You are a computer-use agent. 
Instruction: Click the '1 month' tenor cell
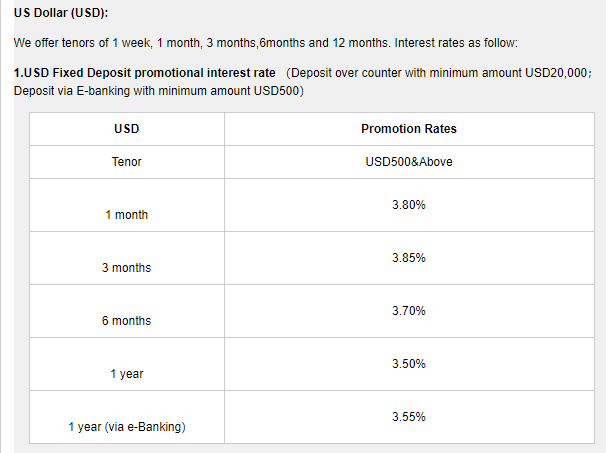pyautogui.click(x=127, y=215)
